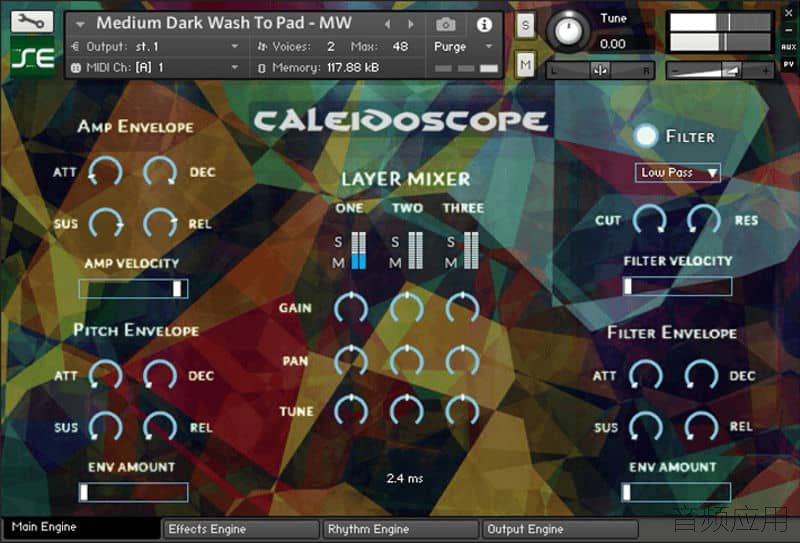
Task: Adjust Filter Envelope DEC knob
Action: point(701,375)
